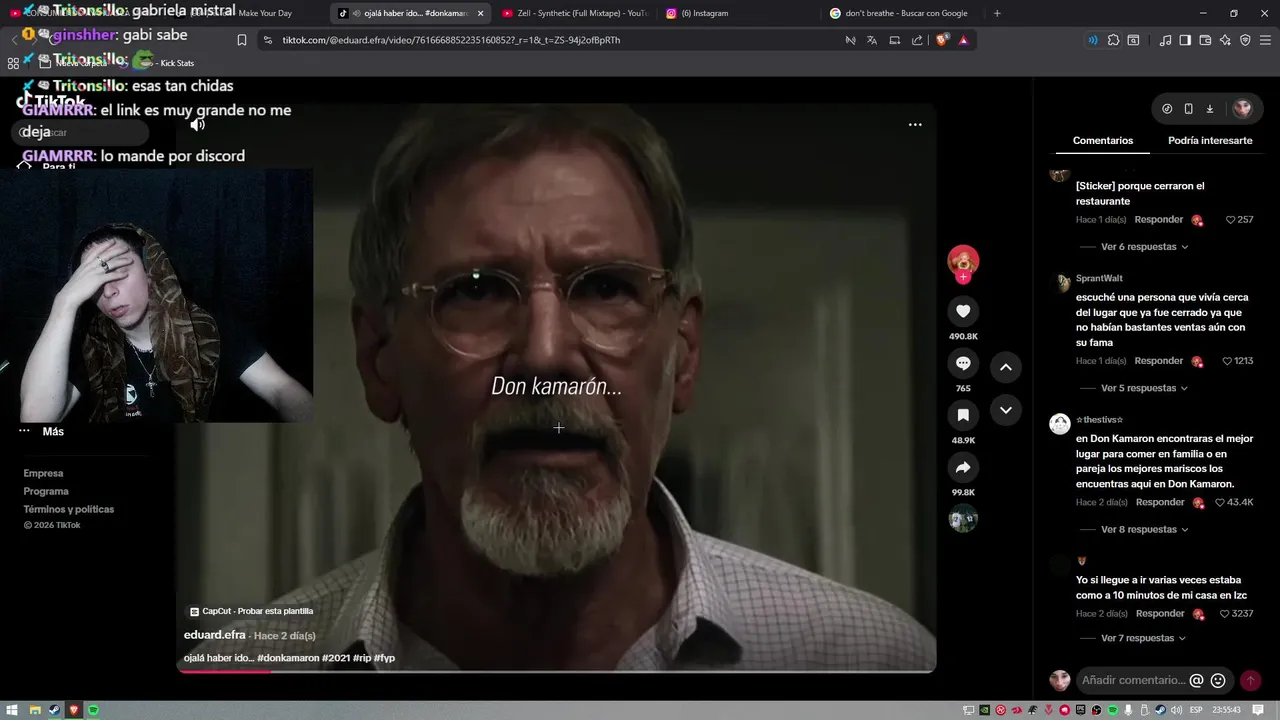Expand Ver 6 respuestas

click(1144, 247)
